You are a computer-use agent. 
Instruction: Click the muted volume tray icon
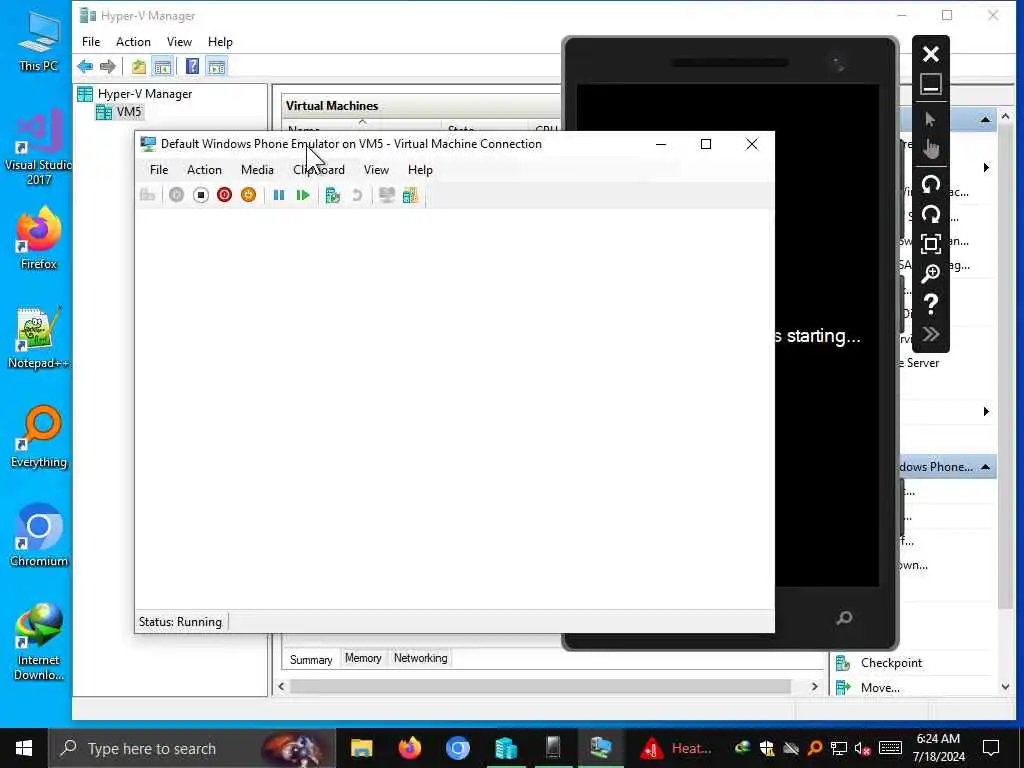[862, 748]
